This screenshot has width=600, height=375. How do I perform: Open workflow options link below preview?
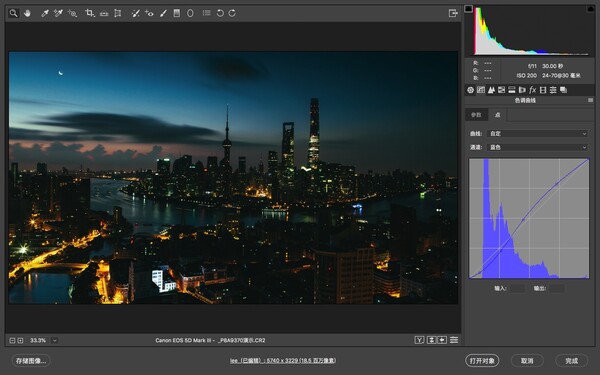(283, 360)
